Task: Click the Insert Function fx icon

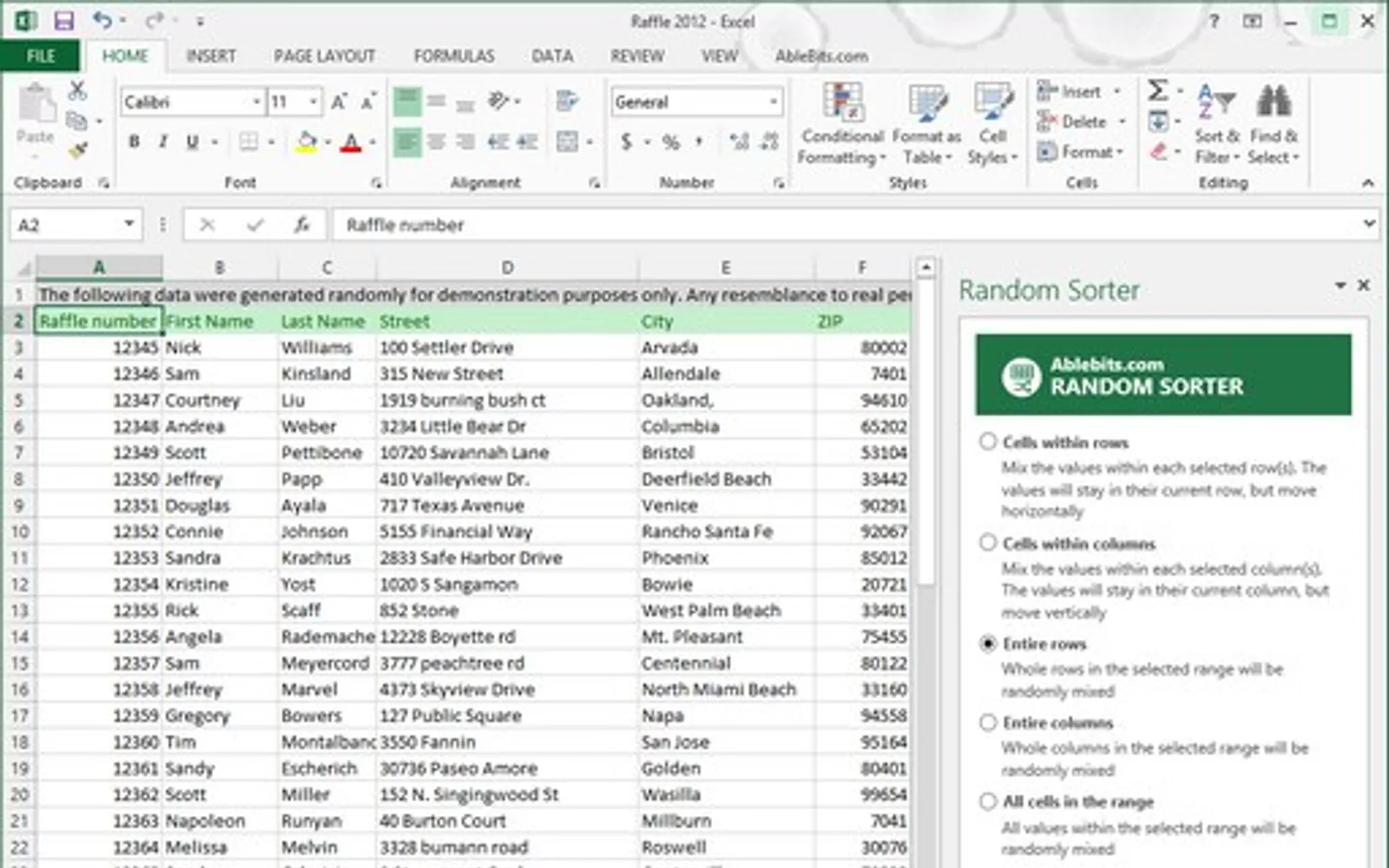Action: point(301,225)
